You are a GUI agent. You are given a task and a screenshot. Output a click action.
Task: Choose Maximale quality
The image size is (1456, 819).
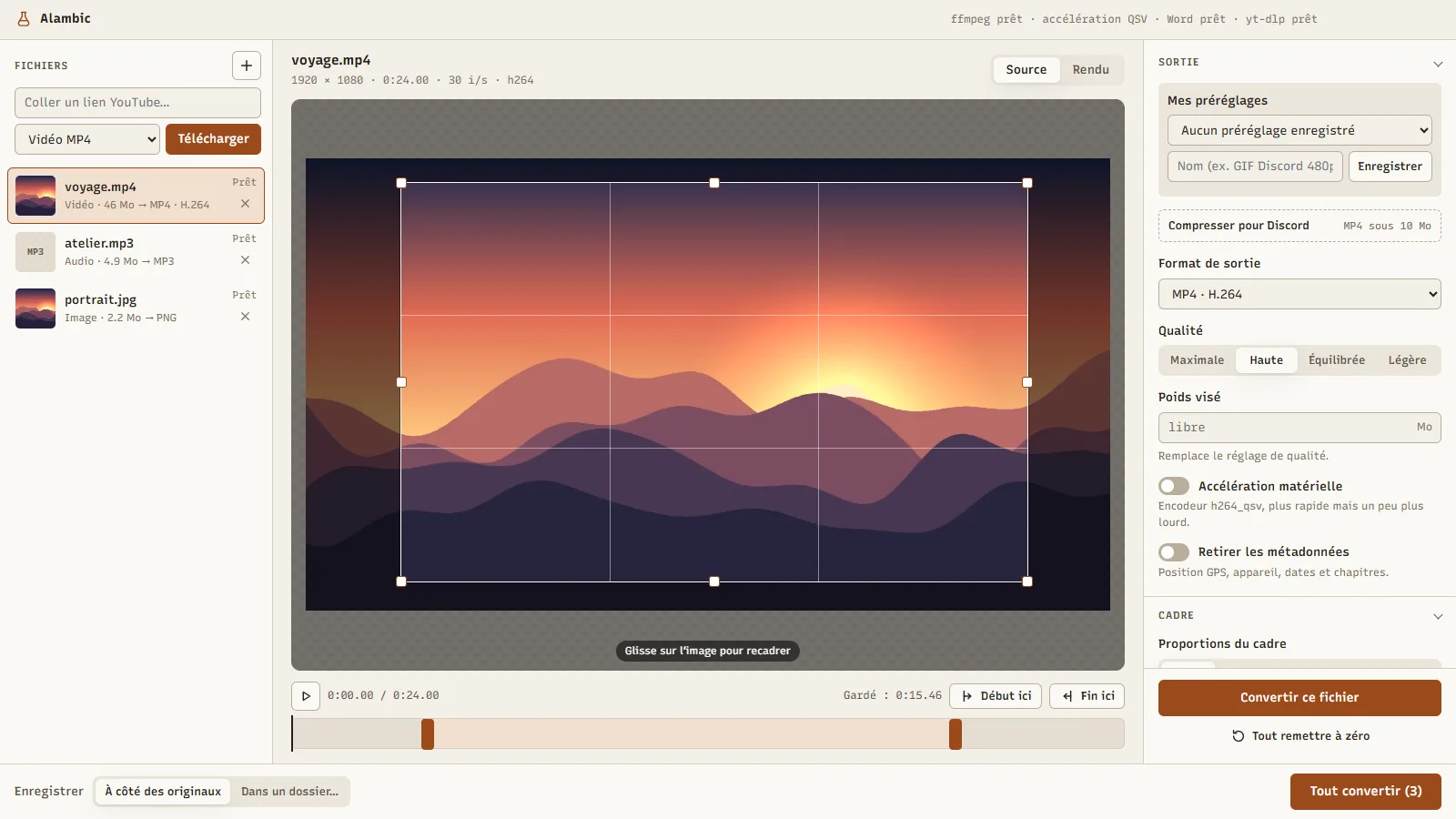coord(1197,360)
